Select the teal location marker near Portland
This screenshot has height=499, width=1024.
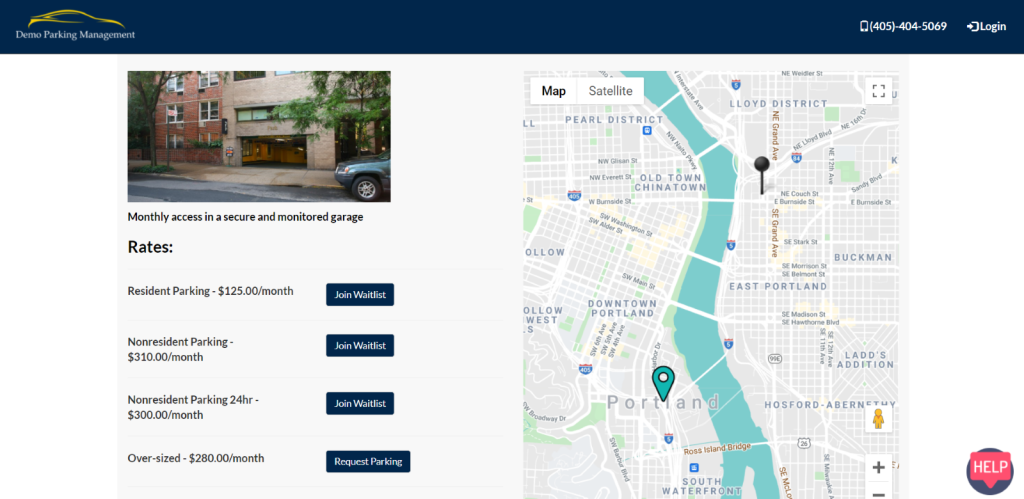coord(663,382)
